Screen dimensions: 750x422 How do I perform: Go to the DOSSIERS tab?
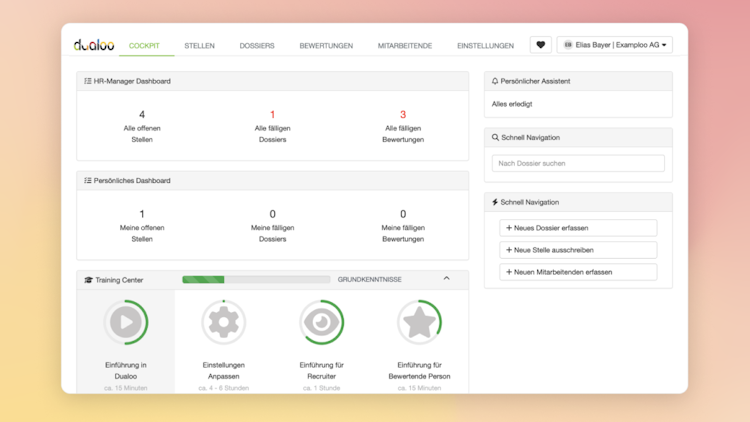pos(257,46)
